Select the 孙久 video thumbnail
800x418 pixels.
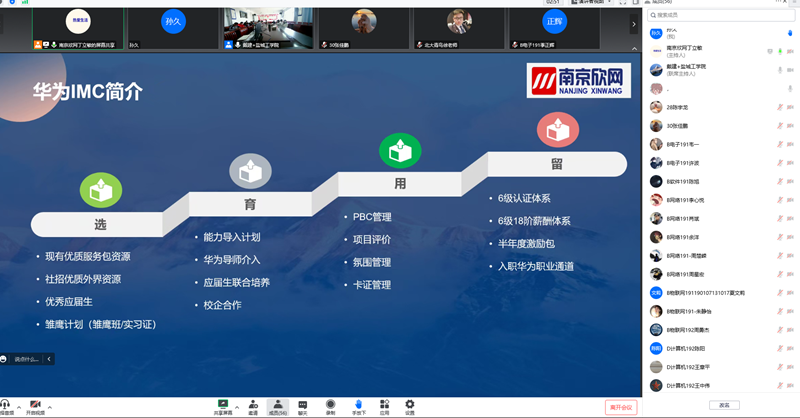[x=174, y=26]
